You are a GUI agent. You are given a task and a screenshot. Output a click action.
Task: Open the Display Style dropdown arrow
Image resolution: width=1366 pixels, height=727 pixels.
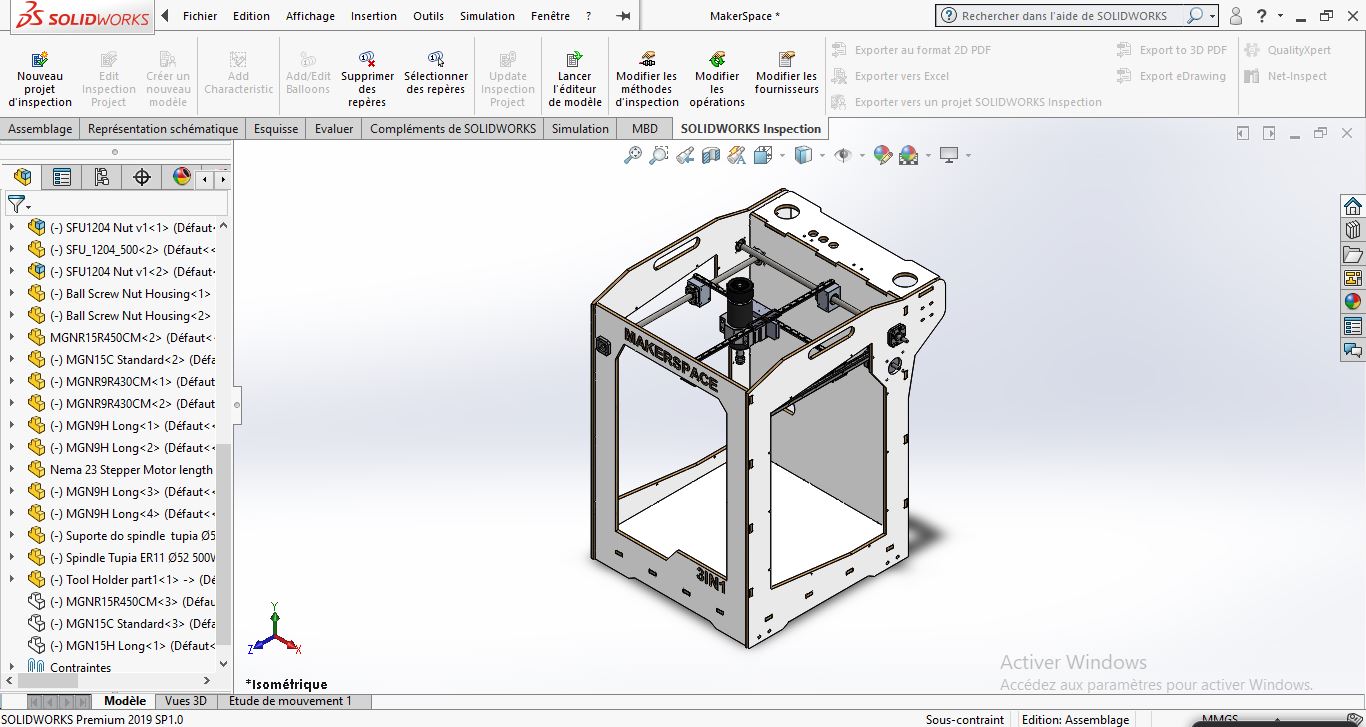tap(821, 155)
